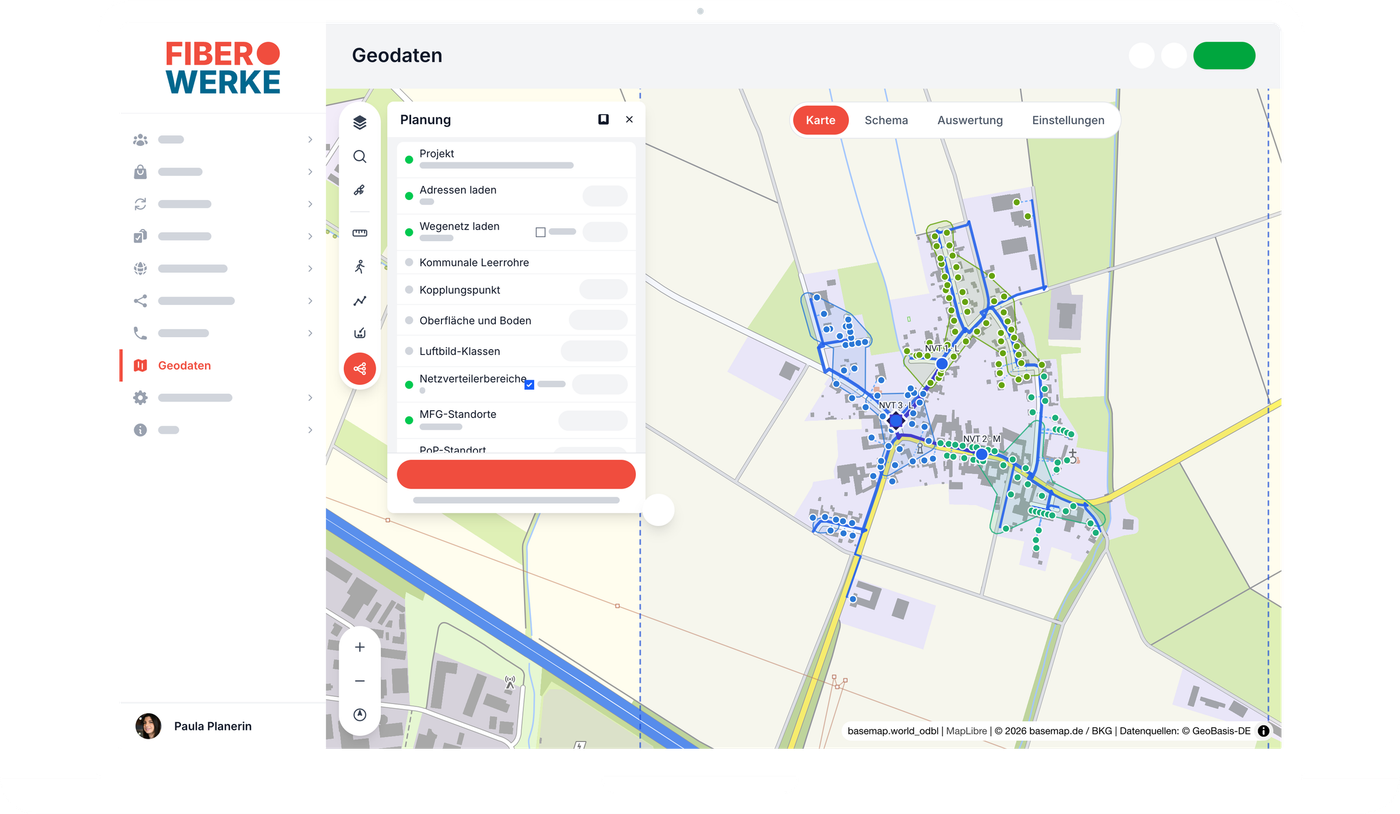
Task: Select the satellite imagery tool
Action: tap(360, 190)
